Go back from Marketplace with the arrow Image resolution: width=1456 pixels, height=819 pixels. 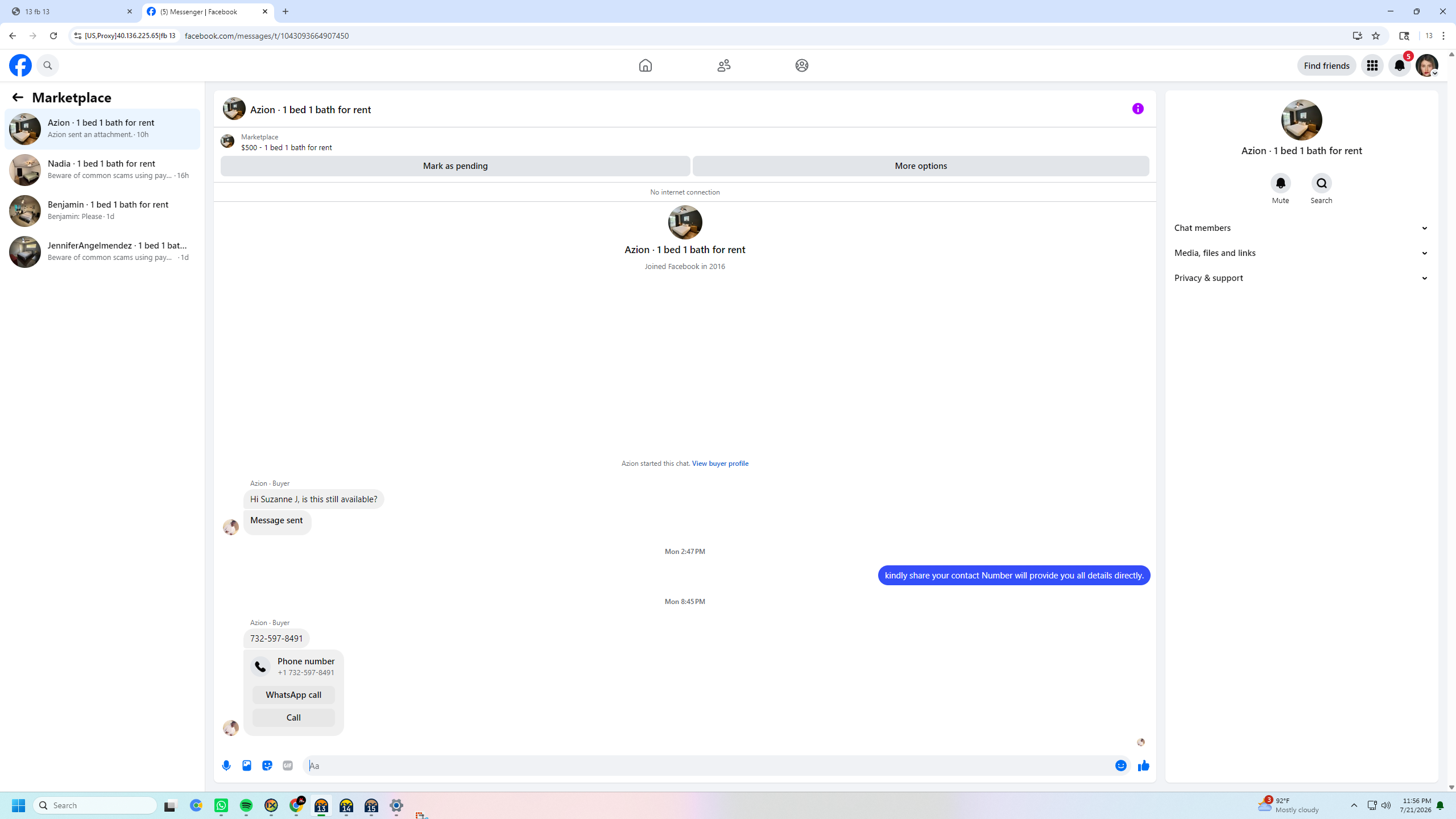pyautogui.click(x=18, y=97)
